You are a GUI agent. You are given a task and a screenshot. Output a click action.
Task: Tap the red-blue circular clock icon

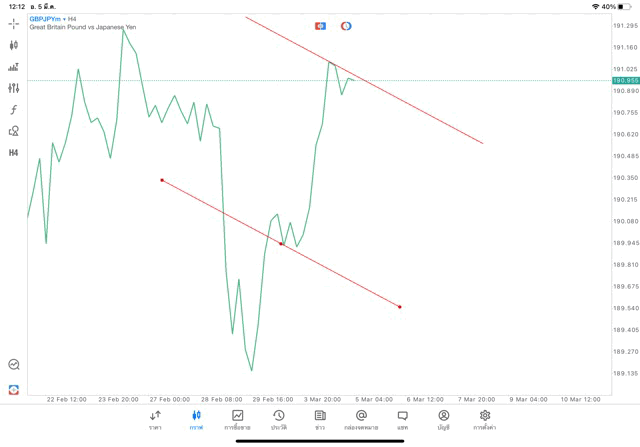pyautogui.click(x=346, y=26)
